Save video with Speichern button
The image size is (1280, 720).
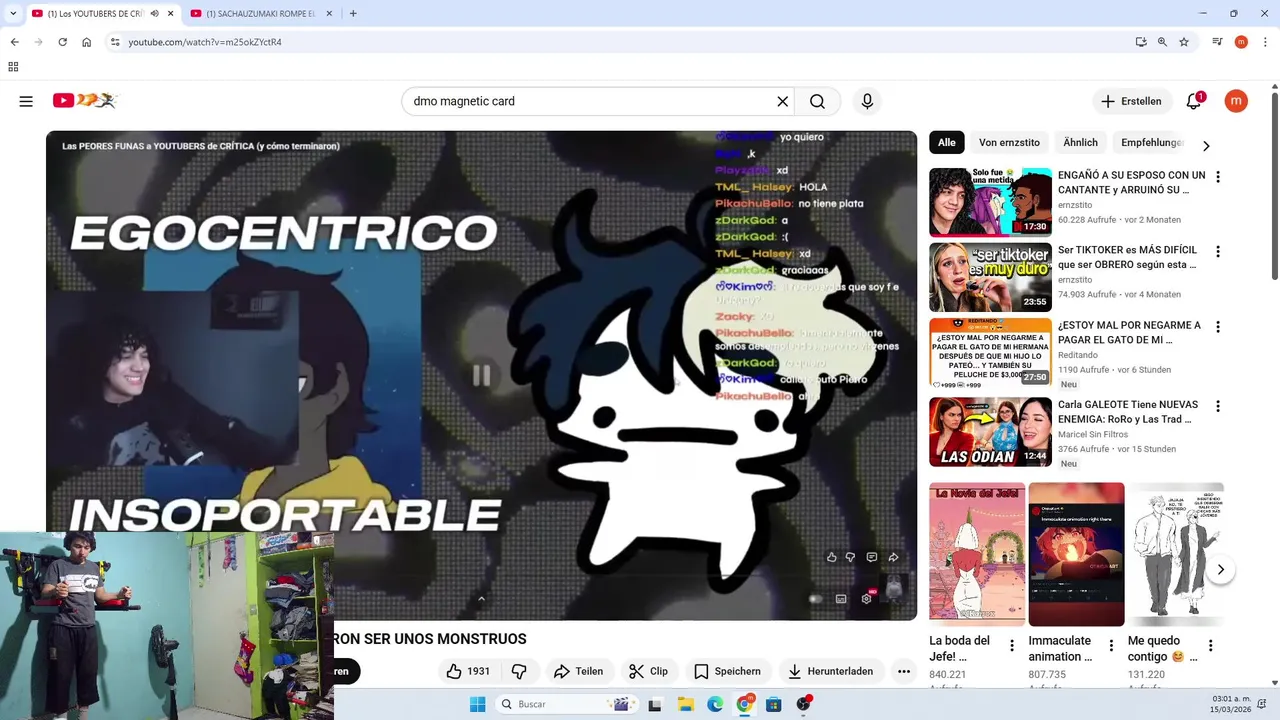click(x=727, y=671)
